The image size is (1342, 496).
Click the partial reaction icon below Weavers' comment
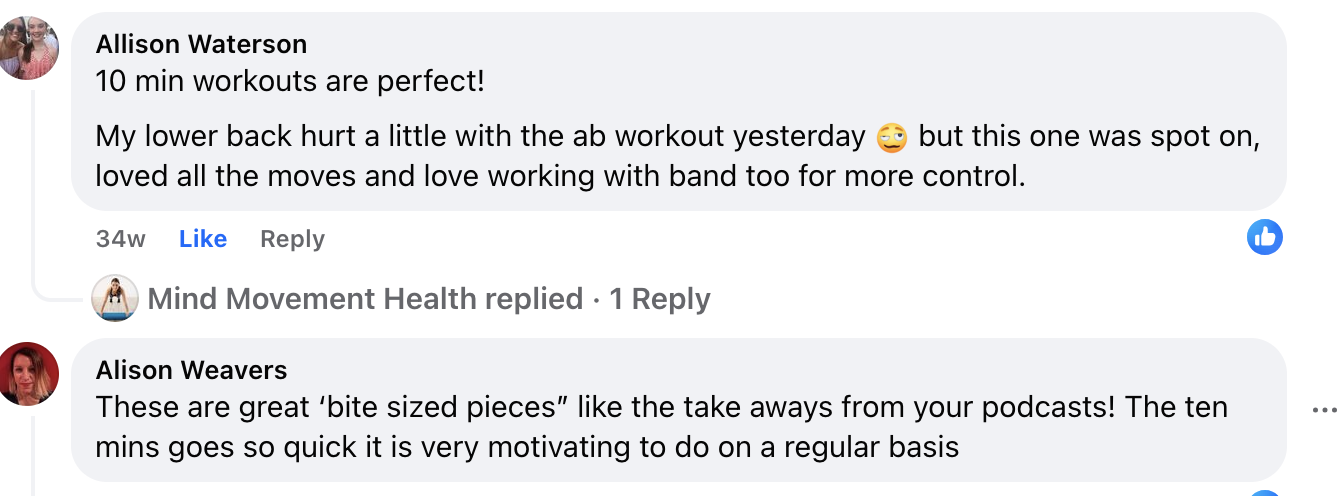click(1265, 493)
